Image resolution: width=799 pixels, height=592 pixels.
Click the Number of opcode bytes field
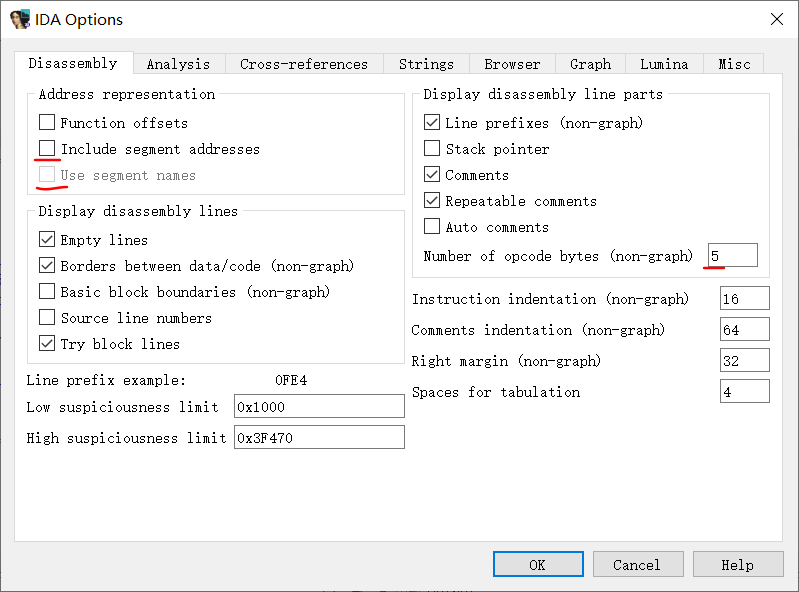pyautogui.click(x=732, y=256)
